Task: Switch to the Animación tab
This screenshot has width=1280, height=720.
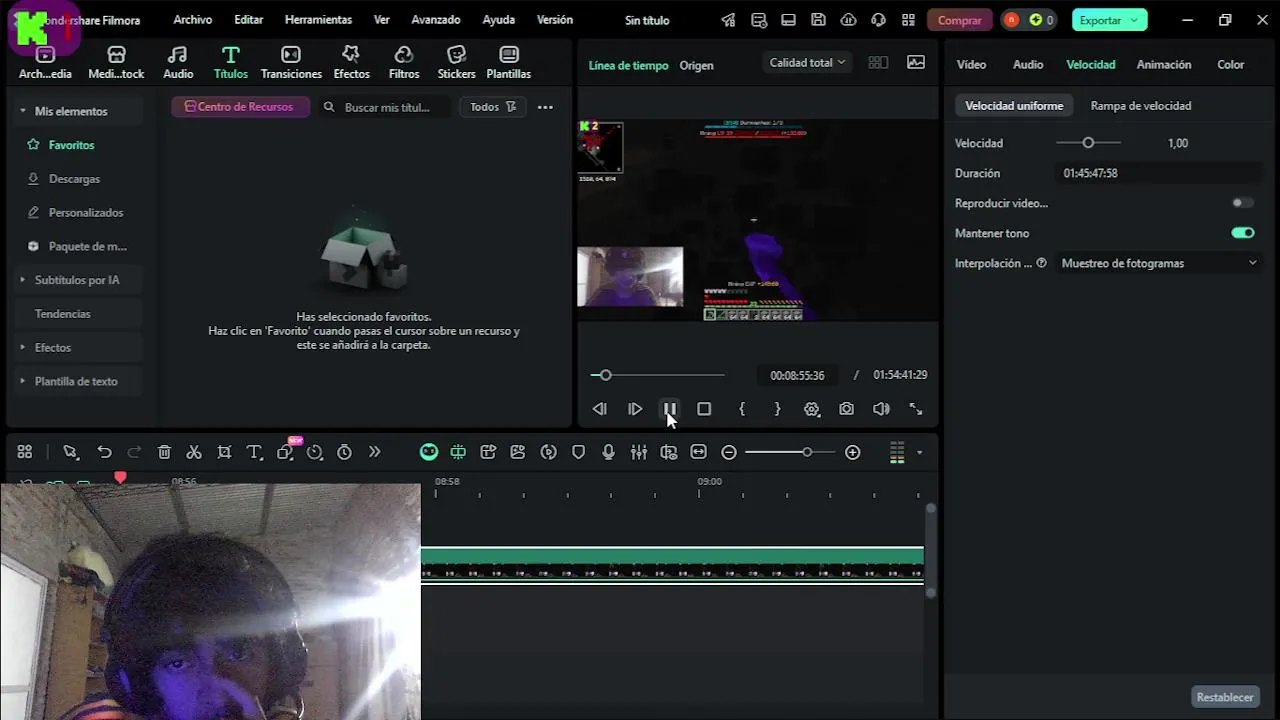Action: pos(1164,64)
